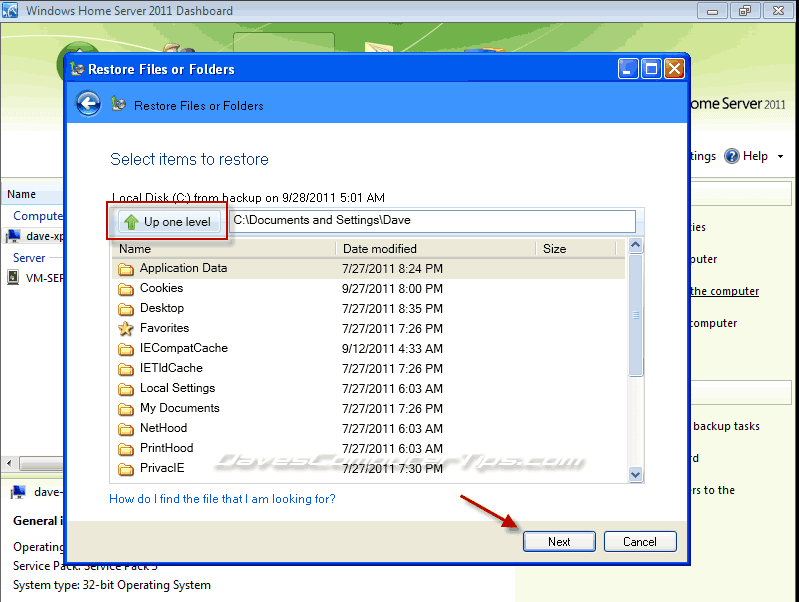The width and height of the screenshot is (799, 602).
Task: Open 'How do I find the file' link
Action: coord(222,499)
